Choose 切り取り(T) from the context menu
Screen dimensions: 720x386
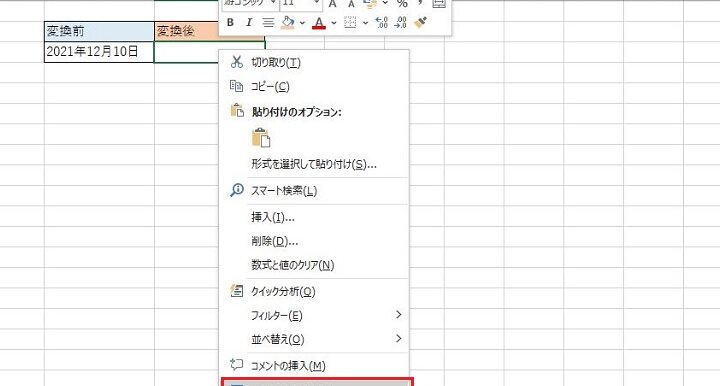pos(314,62)
